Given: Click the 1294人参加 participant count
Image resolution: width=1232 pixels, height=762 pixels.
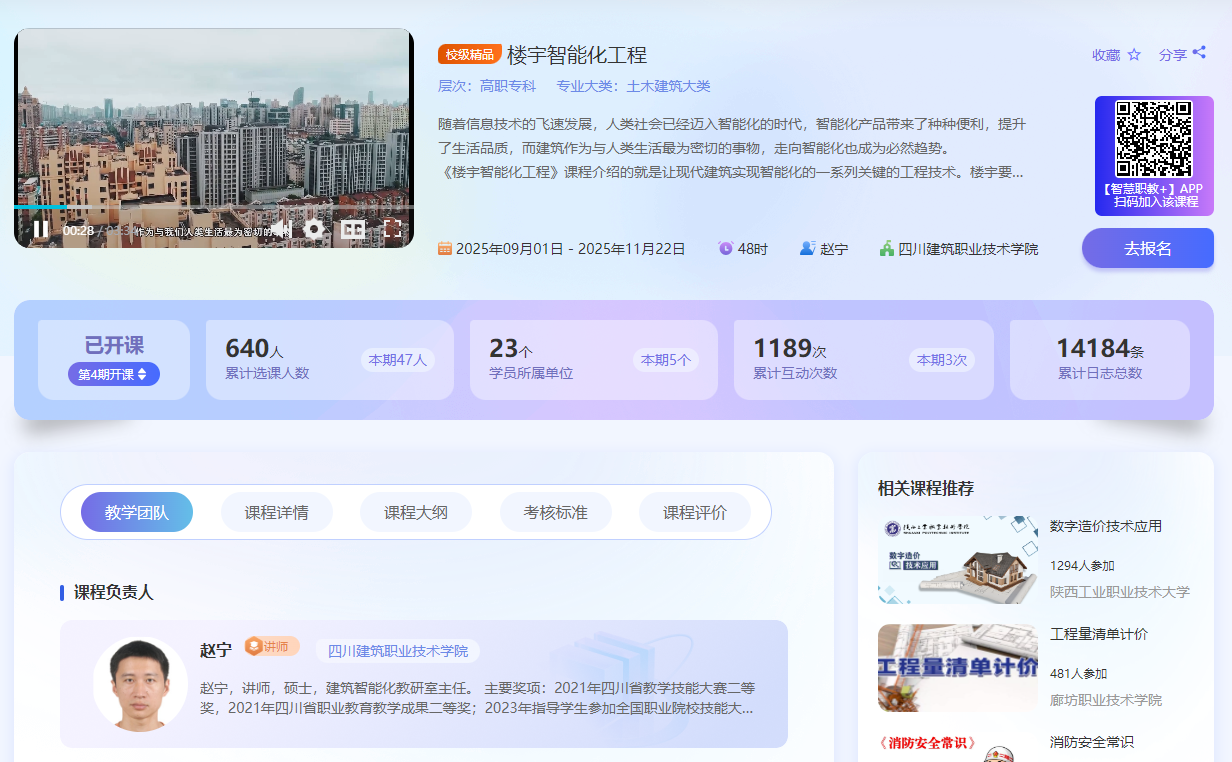Looking at the screenshot, I should (1082, 565).
